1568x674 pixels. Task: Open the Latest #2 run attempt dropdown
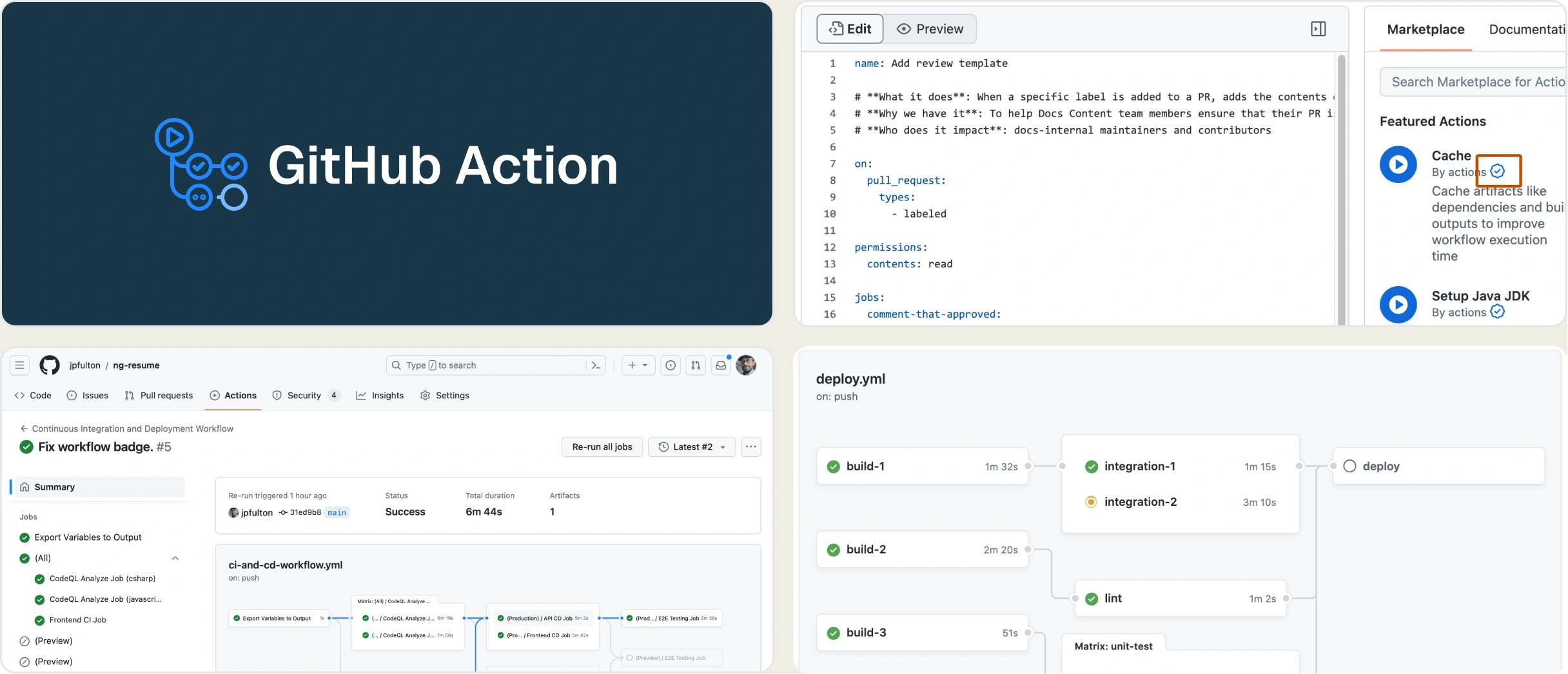coord(692,447)
